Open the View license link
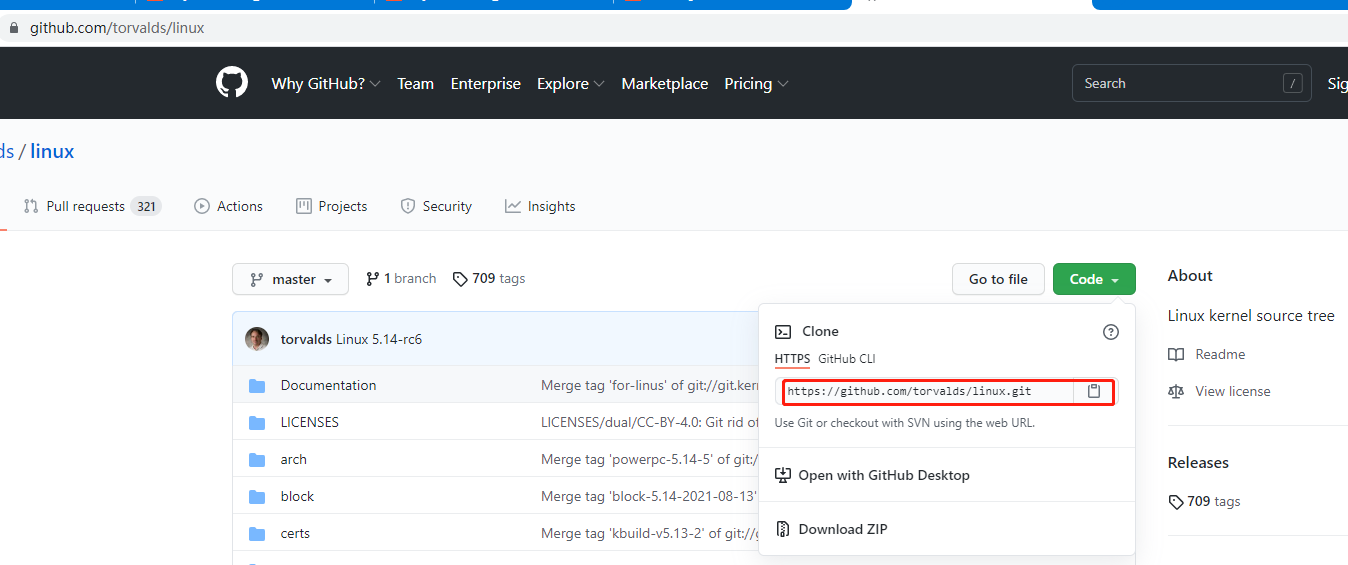1348x565 pixels. (1219, 391)
